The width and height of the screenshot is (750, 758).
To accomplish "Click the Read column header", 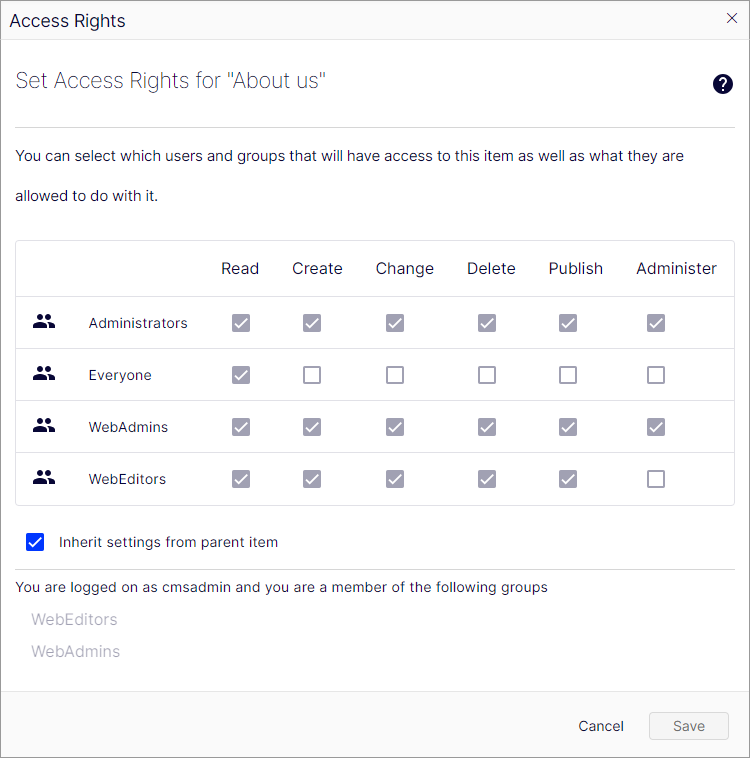I will coord(240,268).
